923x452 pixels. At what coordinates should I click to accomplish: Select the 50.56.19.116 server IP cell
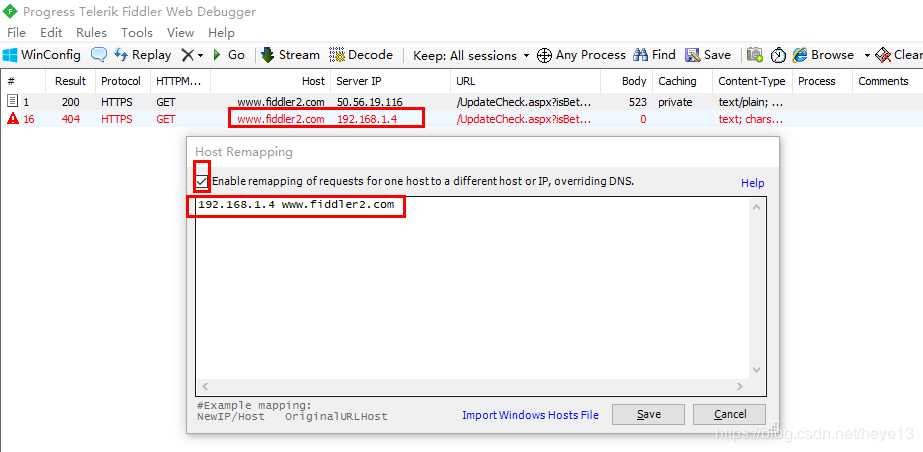(370, 102)
